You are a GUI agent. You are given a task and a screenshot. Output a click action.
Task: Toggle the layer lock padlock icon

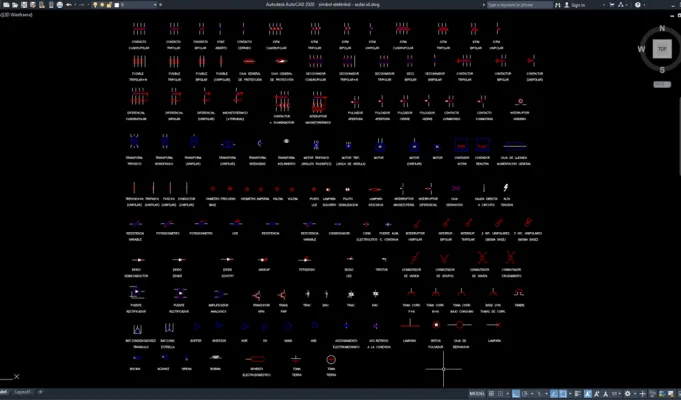click(x=109, y=5)
